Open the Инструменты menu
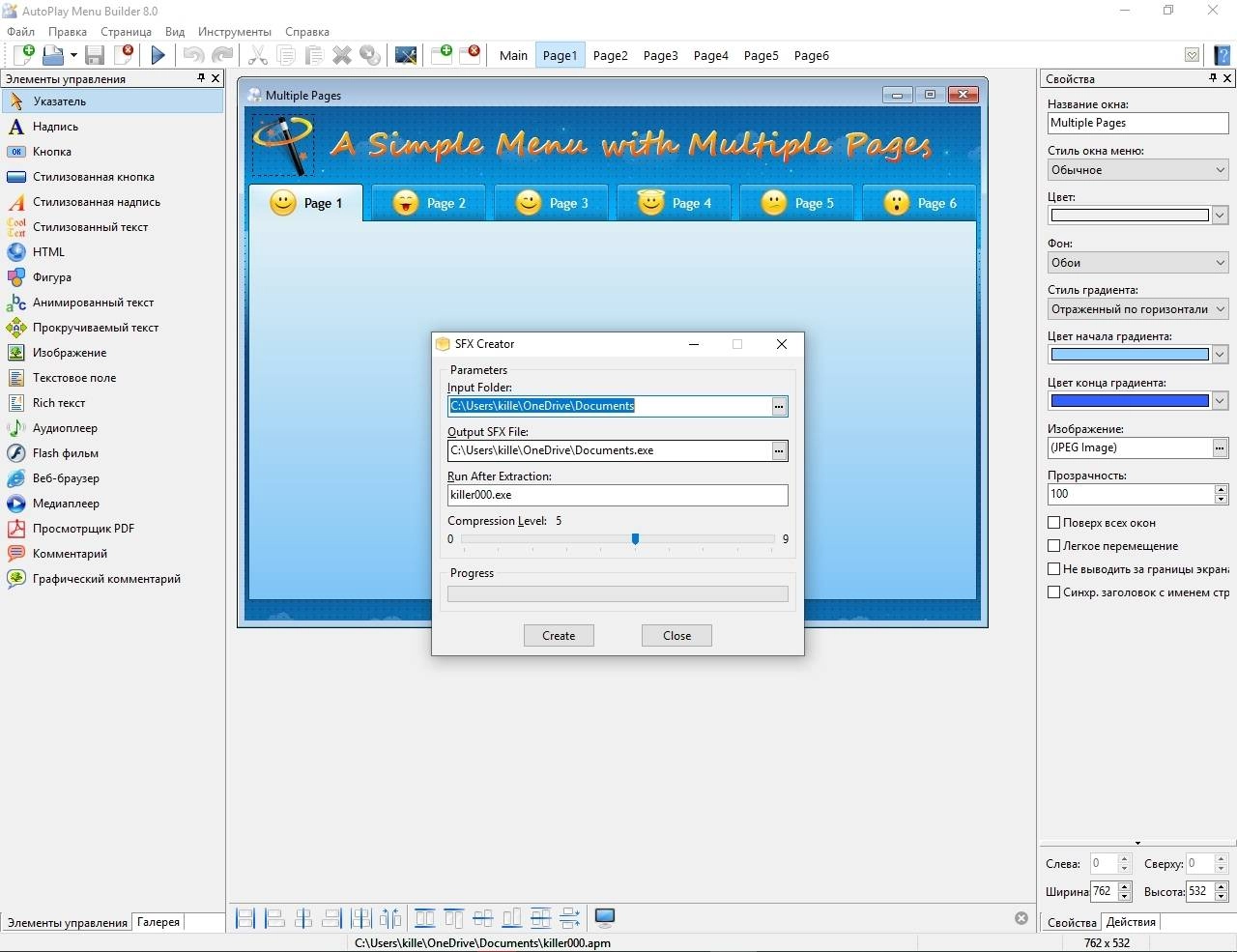Image resolution: width=1237 pixels, height=952 pixels. tap(235, 31)
